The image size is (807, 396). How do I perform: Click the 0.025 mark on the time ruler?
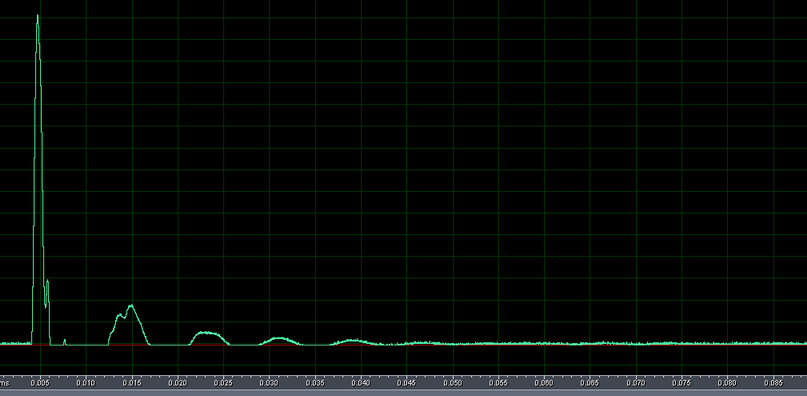(x=223, y=383)
